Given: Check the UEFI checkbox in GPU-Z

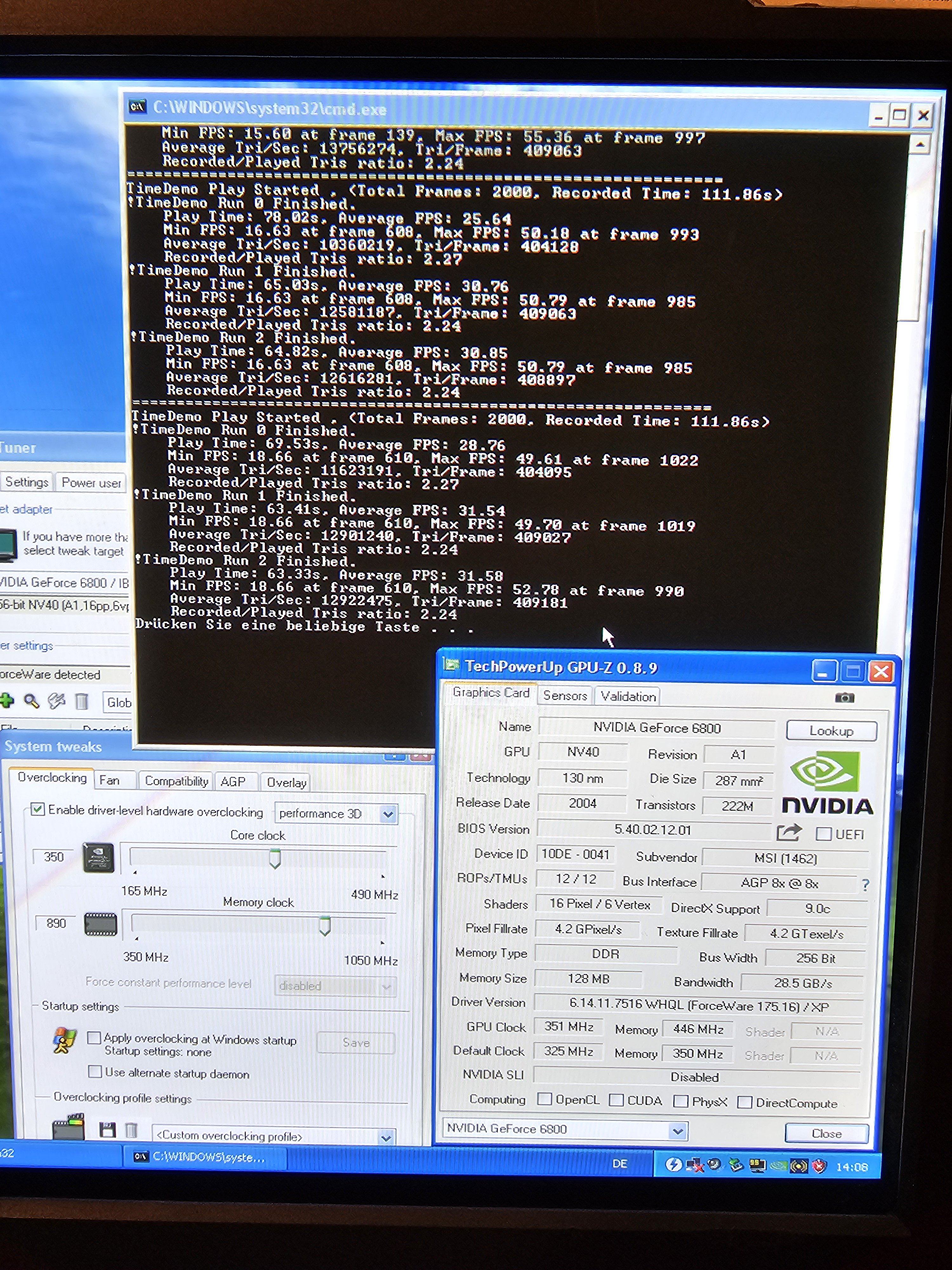Looking at the screenshot, I should click(823, 834).
